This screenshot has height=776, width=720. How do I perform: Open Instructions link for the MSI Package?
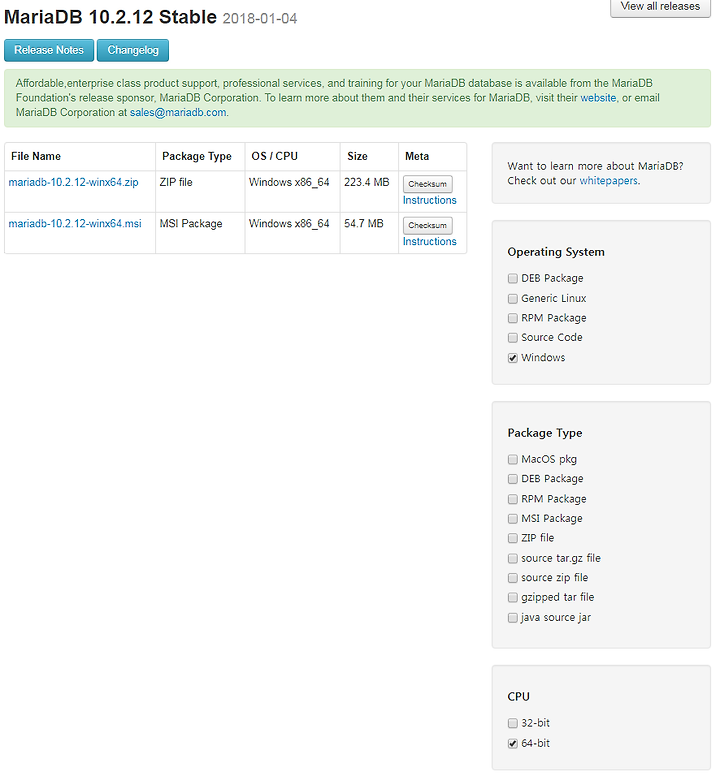pyautogui.click(x=430, y=242)
